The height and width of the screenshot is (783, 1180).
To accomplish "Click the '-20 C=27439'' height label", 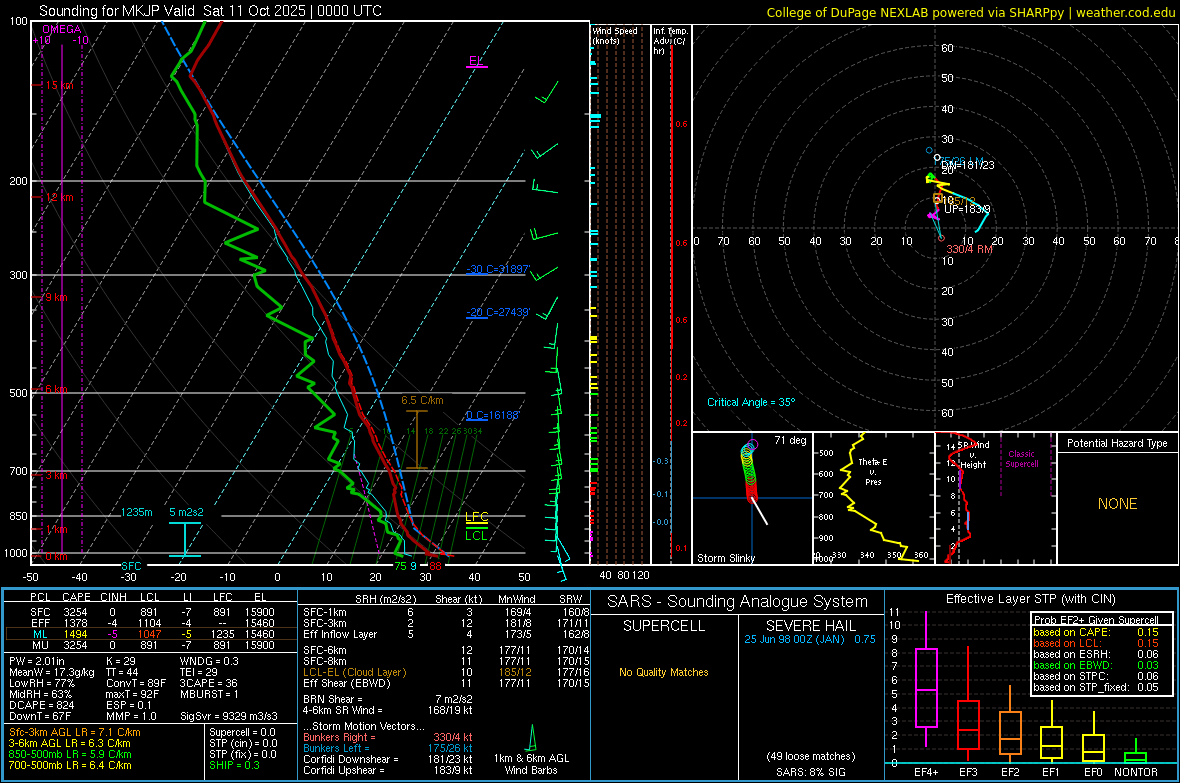I will point(498,312).
